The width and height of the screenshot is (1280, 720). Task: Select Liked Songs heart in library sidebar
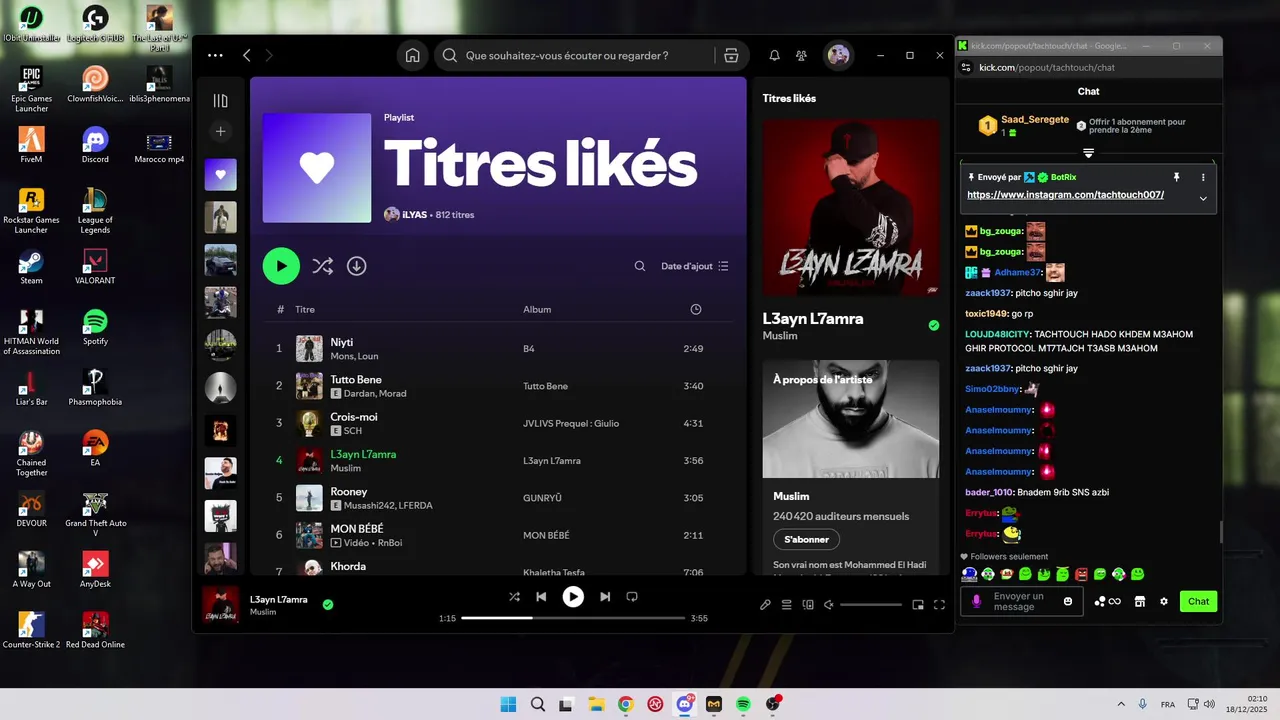[x=220, y=174]
